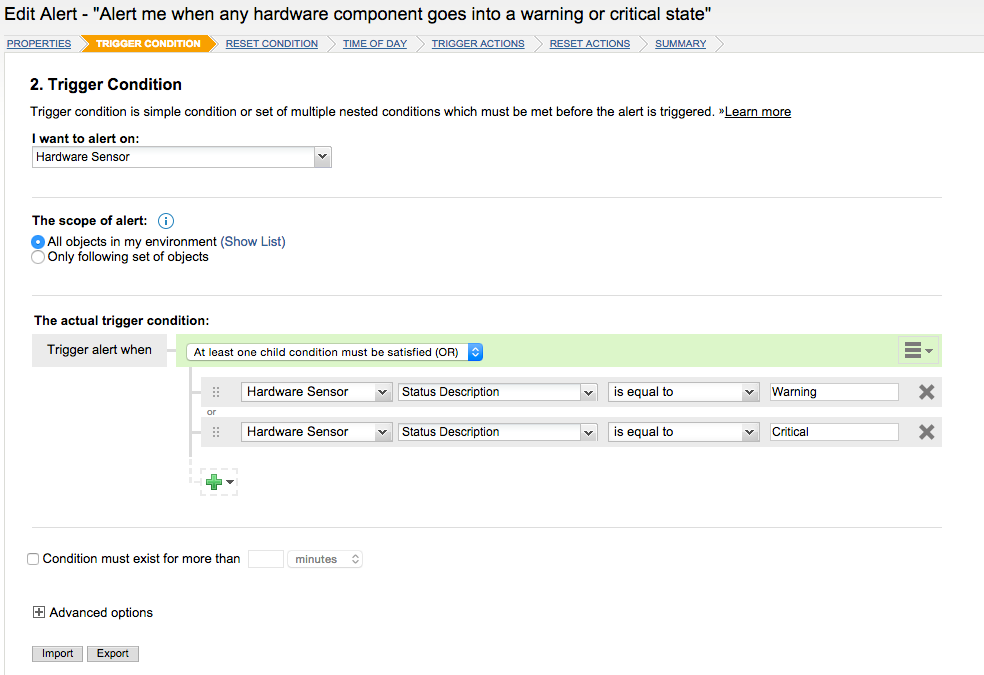Go to the Reset Condition tab

click(x=271, y=44)
